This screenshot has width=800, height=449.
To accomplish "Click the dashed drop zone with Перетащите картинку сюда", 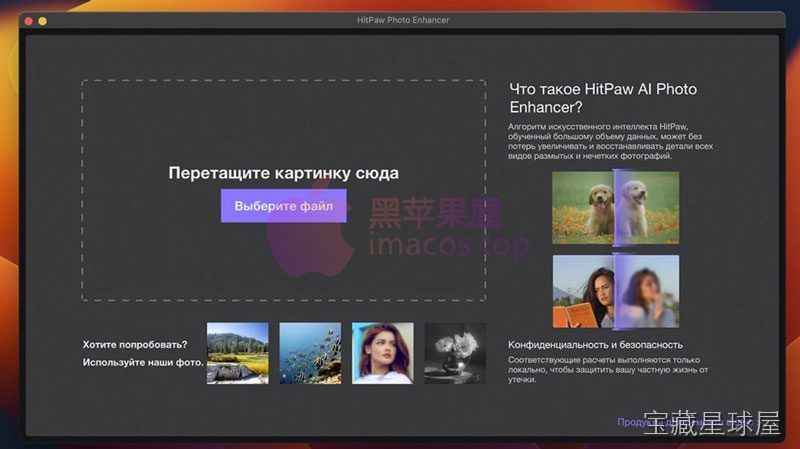I will [x=284, y=190].
